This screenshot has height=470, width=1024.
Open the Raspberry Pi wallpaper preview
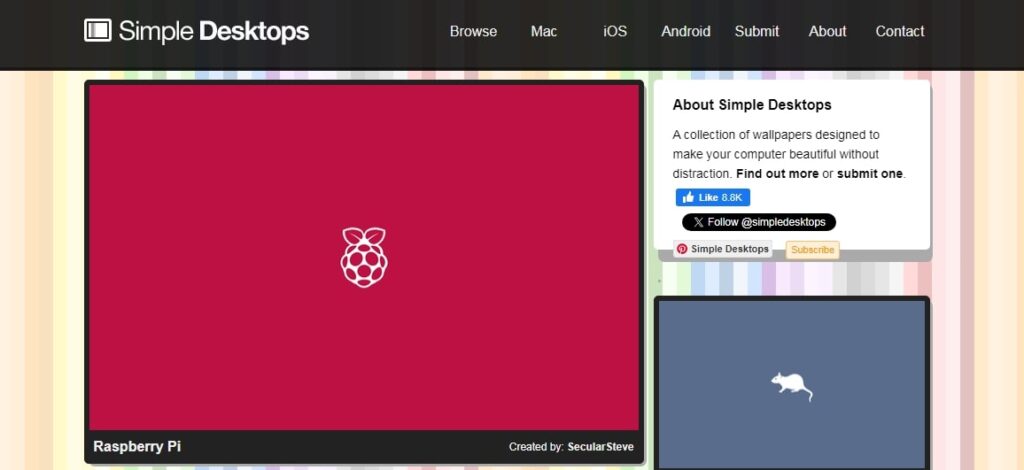click(x=364, y=257)
